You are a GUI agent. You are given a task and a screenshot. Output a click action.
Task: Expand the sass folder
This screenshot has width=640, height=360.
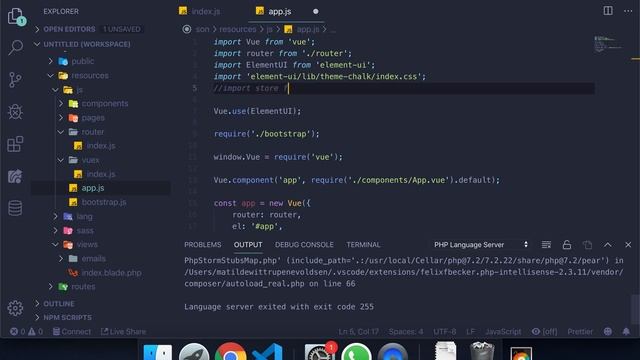85,231
